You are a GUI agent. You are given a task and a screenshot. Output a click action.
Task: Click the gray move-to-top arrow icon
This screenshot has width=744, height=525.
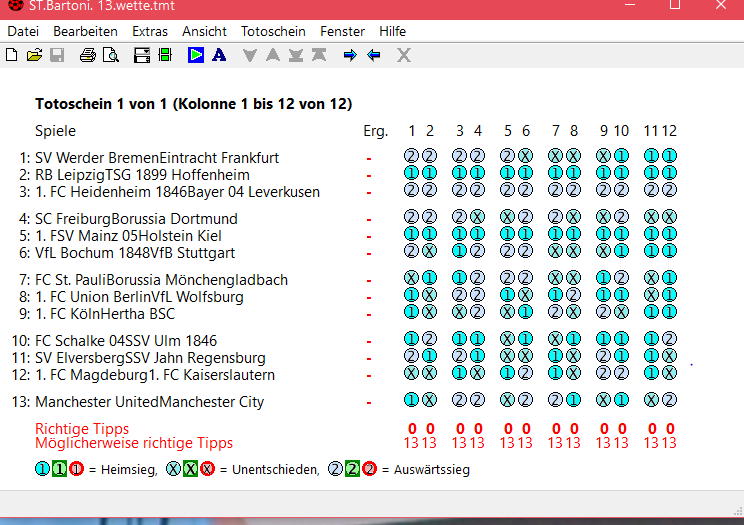tap(319, 55)
